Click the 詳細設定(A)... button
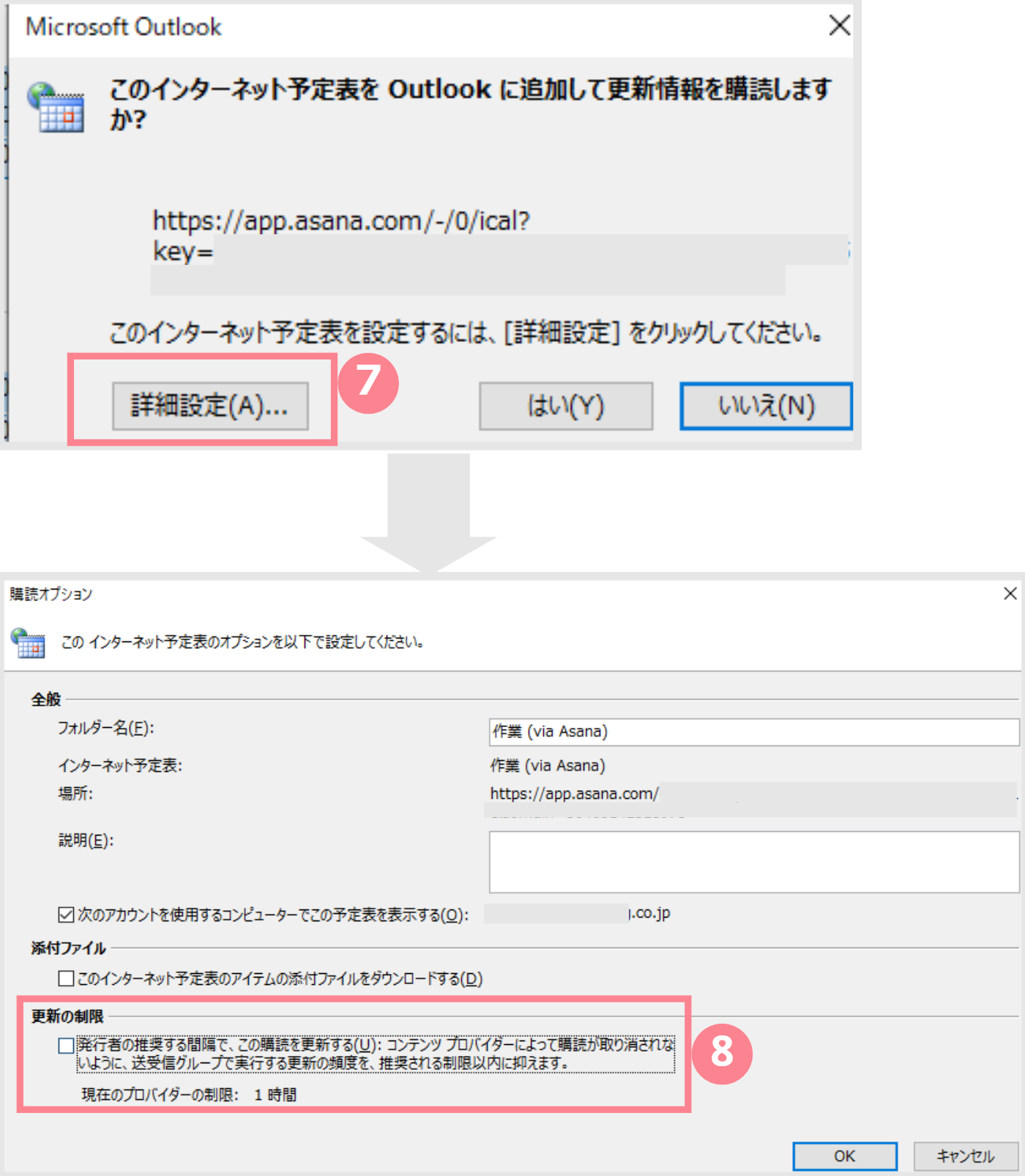The height and width of the screenshot is (1176, 1025). pyautogui.click(x=210, y=405)
